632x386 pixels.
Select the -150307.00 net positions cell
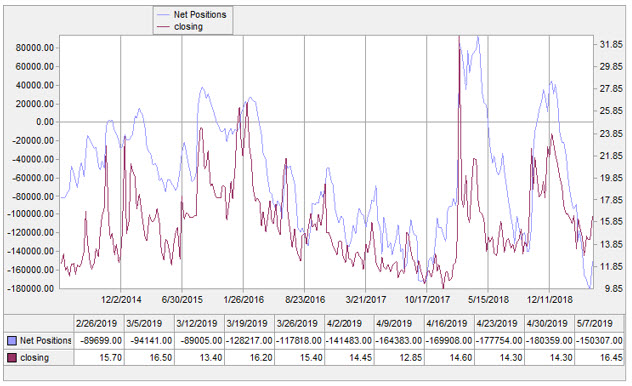click(x=599, y=341)
